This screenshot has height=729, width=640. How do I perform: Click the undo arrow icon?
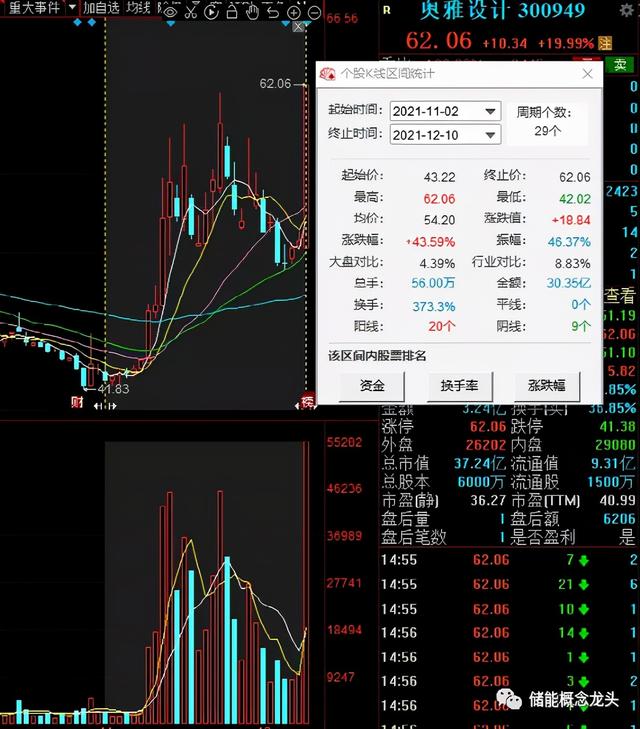click(273, 12)
